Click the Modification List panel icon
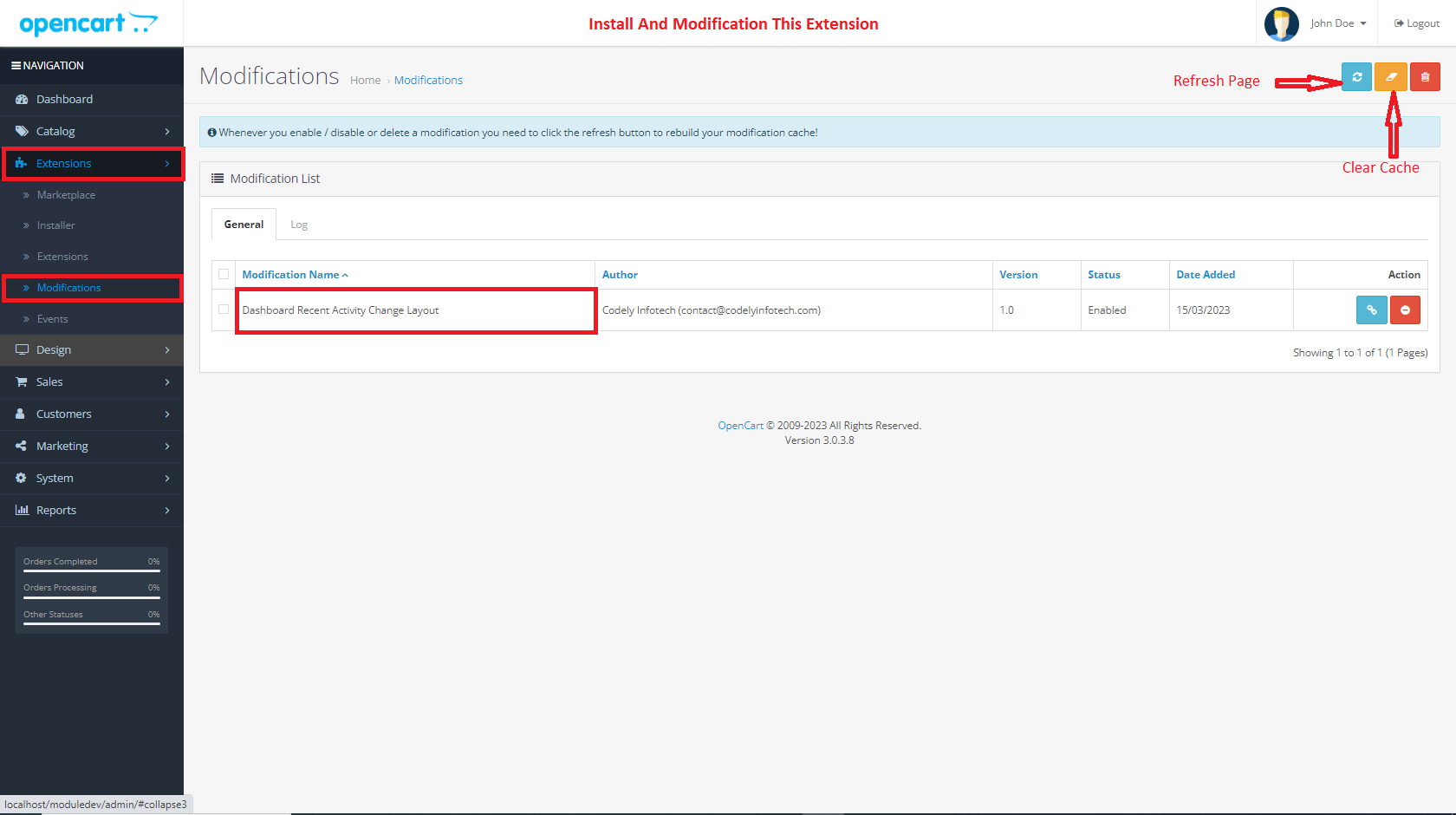 218,178
